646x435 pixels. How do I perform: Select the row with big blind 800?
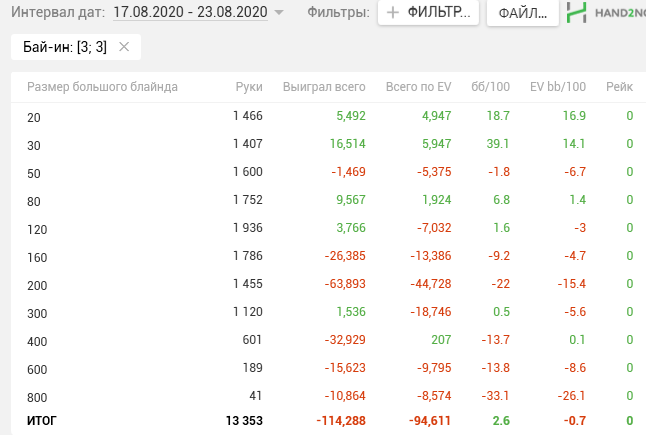(x=328, y=397)
